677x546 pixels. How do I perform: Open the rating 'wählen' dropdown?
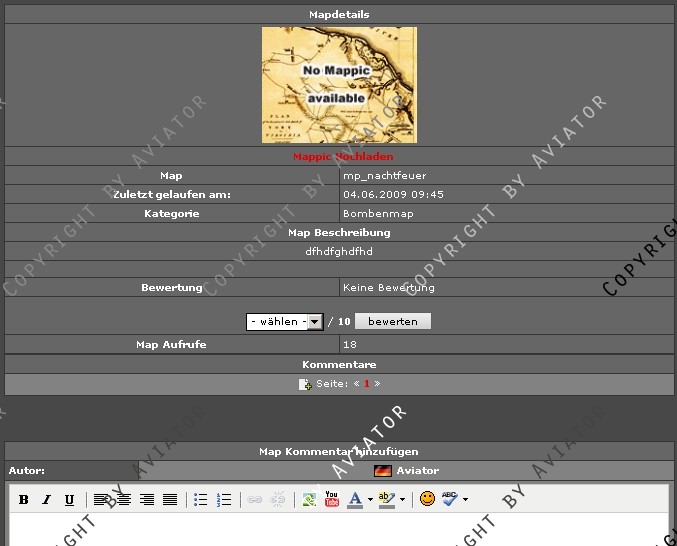[284, 322]
